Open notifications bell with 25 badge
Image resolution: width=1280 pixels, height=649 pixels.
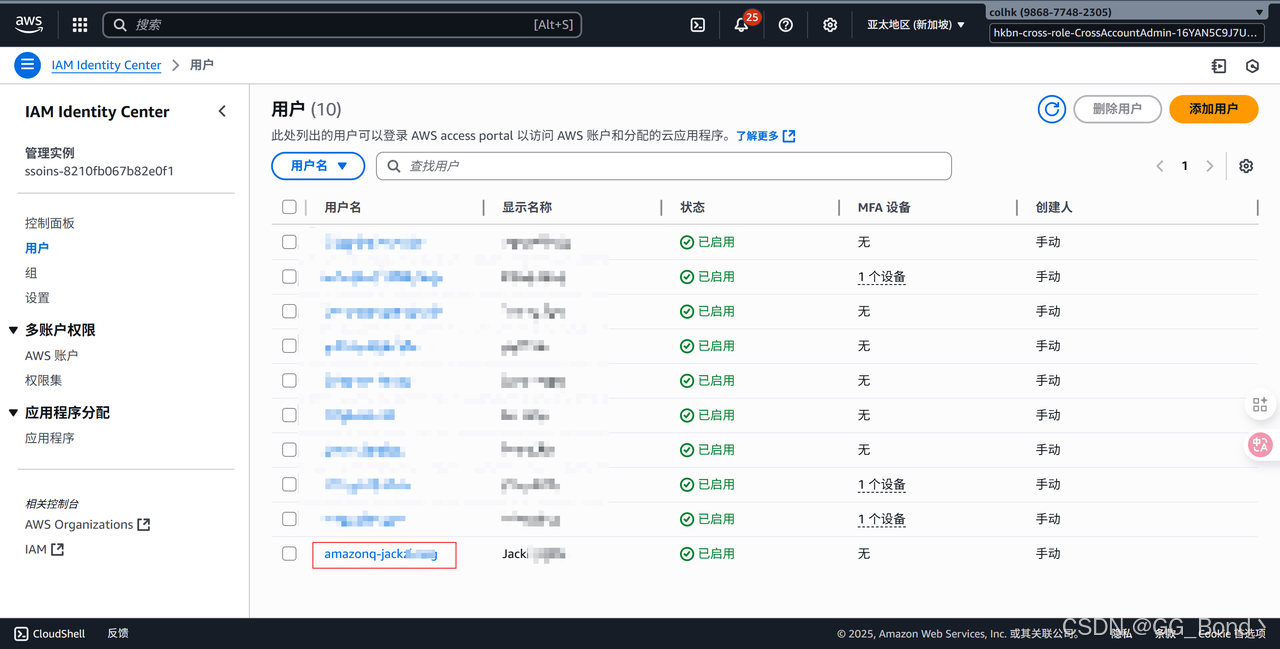pos(743,24)
